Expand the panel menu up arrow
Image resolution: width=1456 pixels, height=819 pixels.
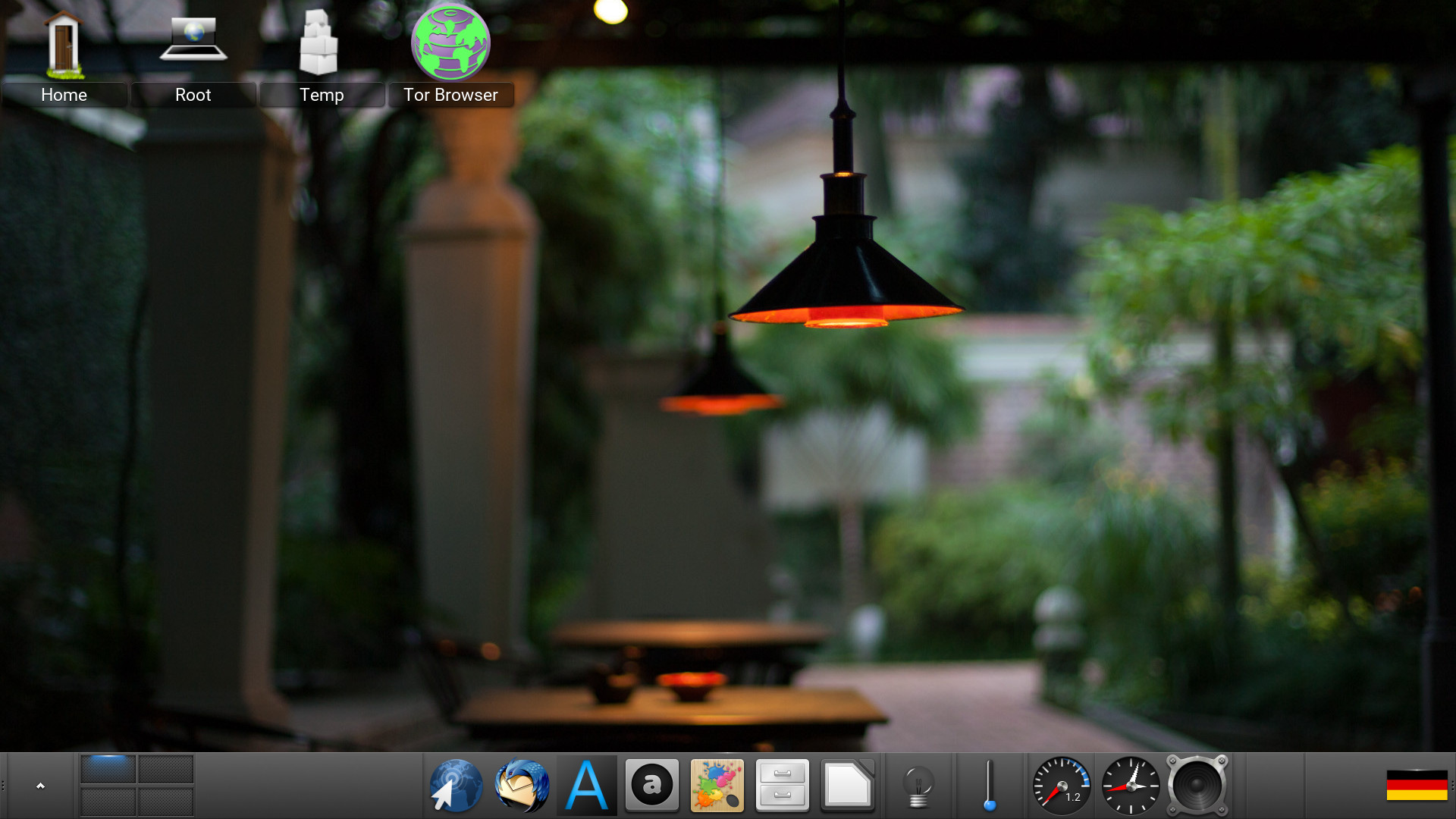click(41, 786)
